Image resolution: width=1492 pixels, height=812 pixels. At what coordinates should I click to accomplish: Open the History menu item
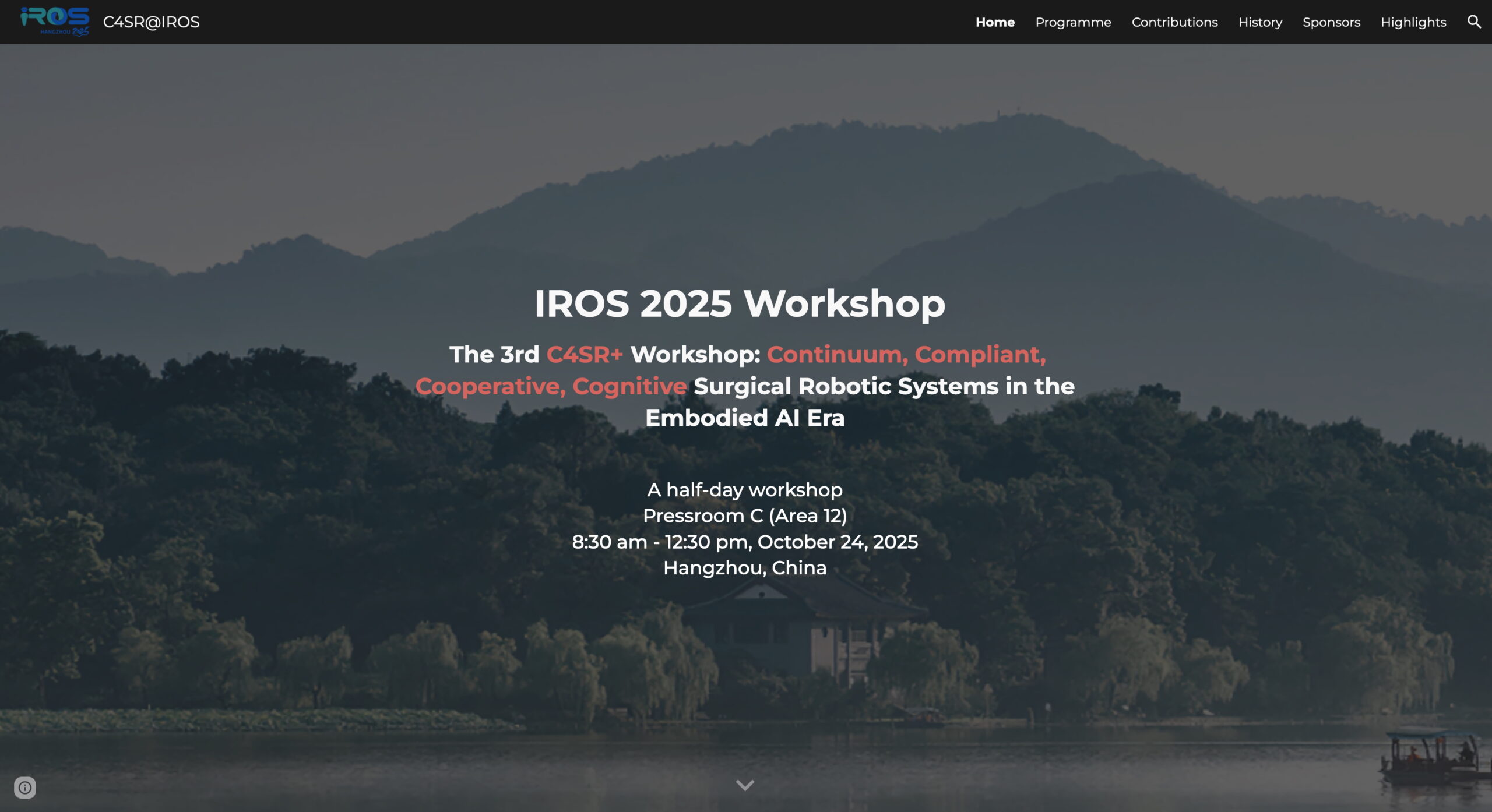pos(1260,22)
